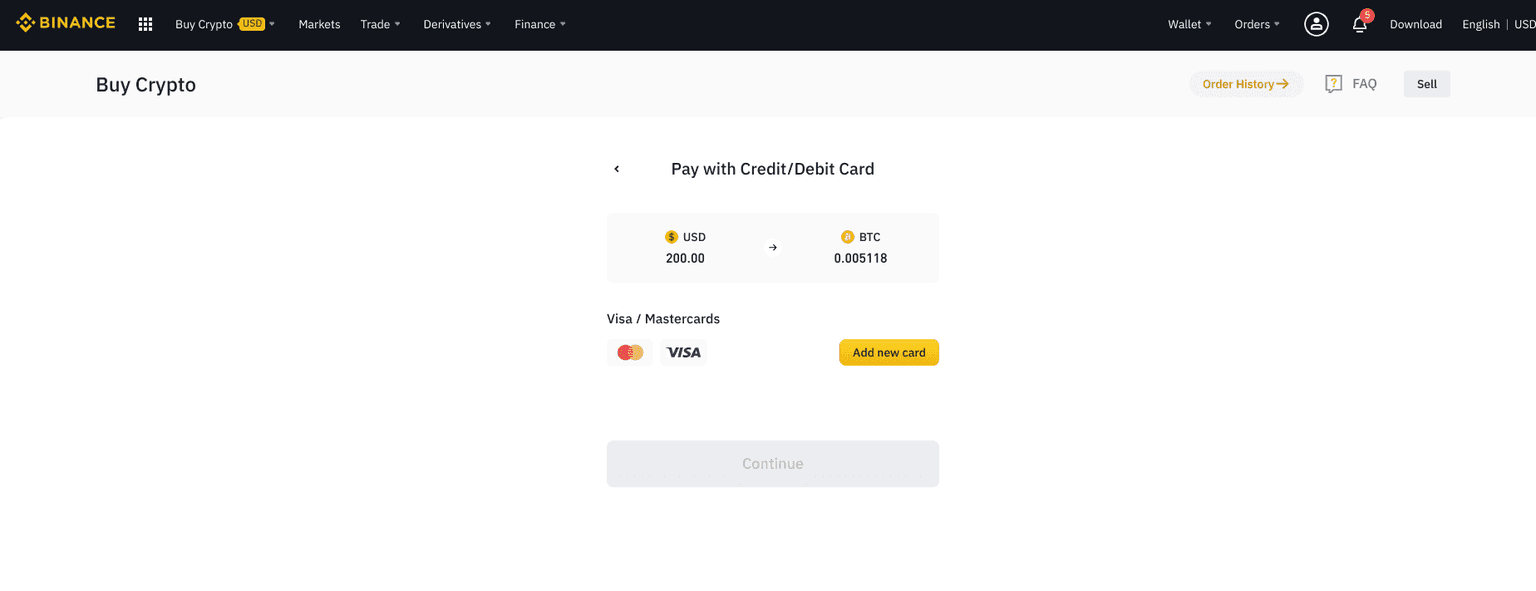Screen dimensions: 1536x591
Task: Go back using the left arrow
Action: click(617, 169)
